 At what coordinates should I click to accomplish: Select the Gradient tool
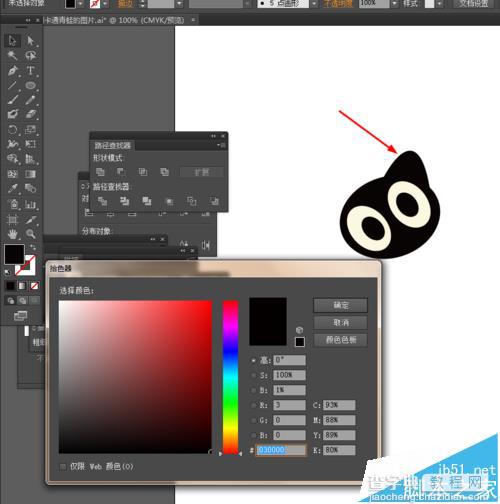(31, 174)
